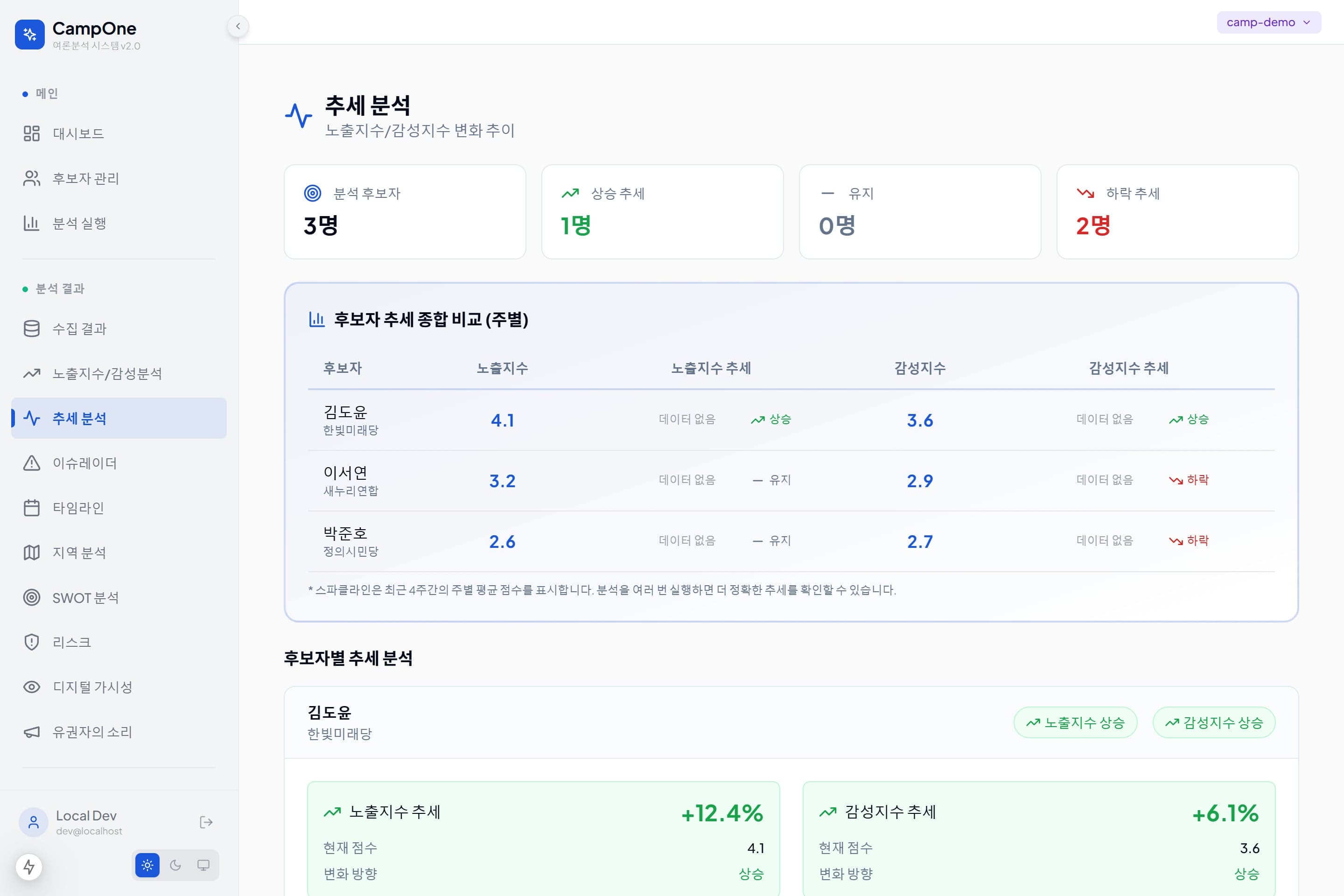Image resolution: width=1344 pixels, height=896 pixels.
Task: Click the 상승 추세 green arrow icon
Action: point(570,193)
